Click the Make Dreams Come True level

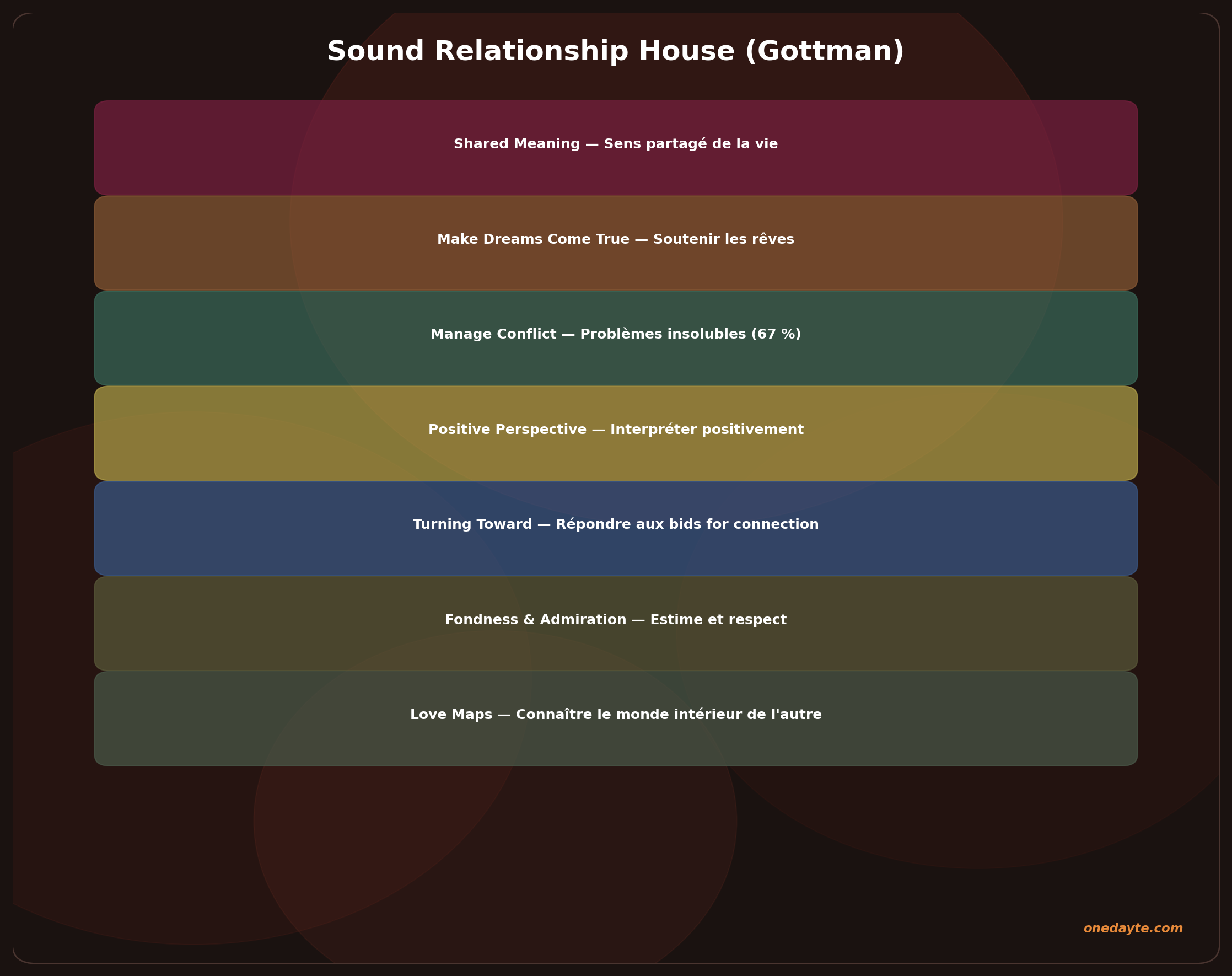(x=616, y=240)
